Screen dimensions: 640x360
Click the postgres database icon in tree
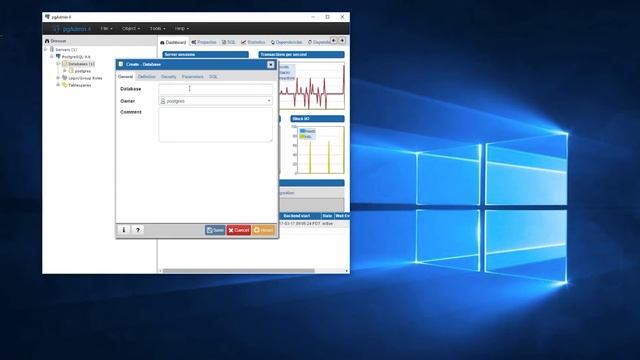click(x=71, y=71)
